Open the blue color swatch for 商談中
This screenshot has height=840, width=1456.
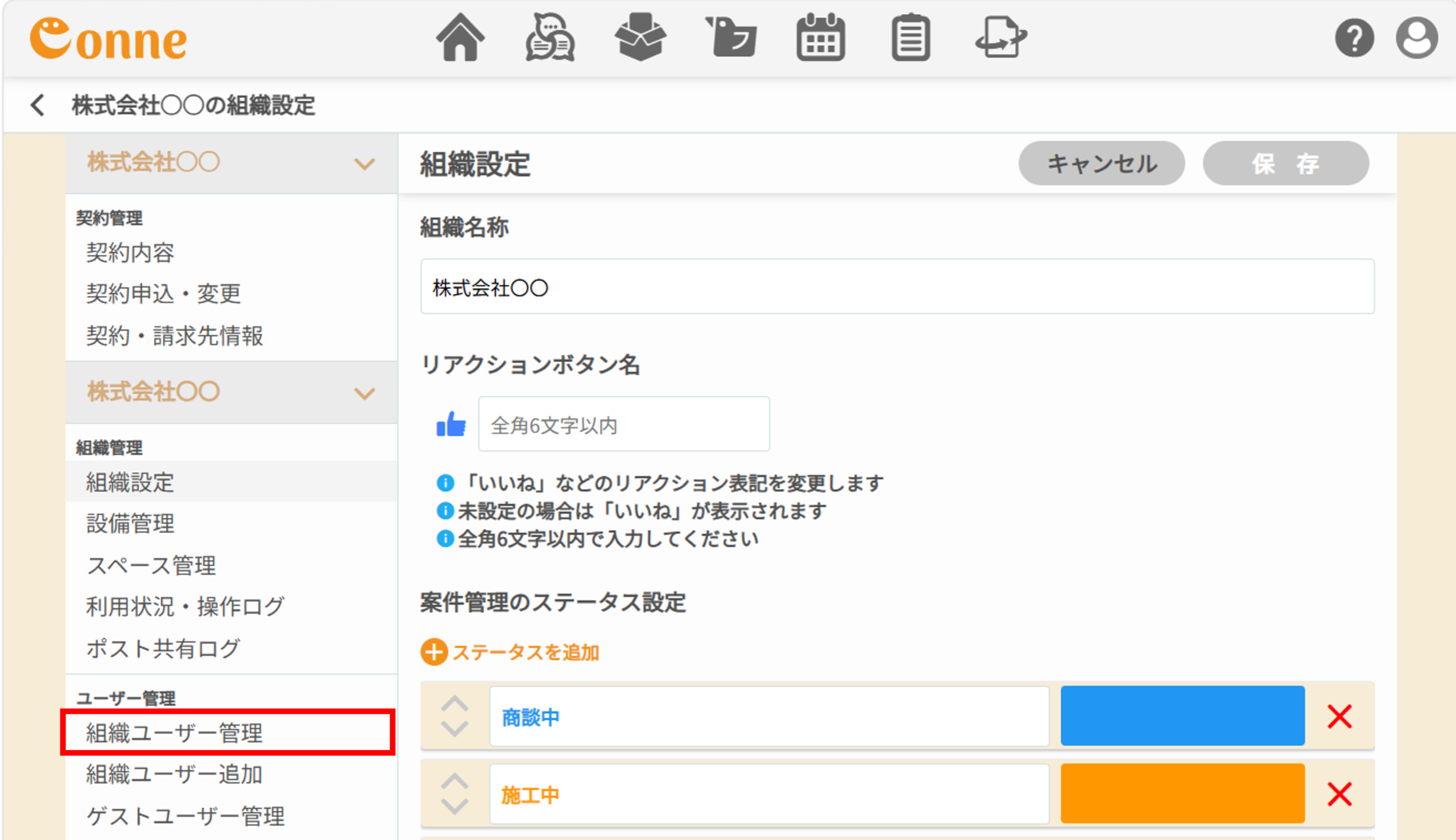coord(1182,716)
